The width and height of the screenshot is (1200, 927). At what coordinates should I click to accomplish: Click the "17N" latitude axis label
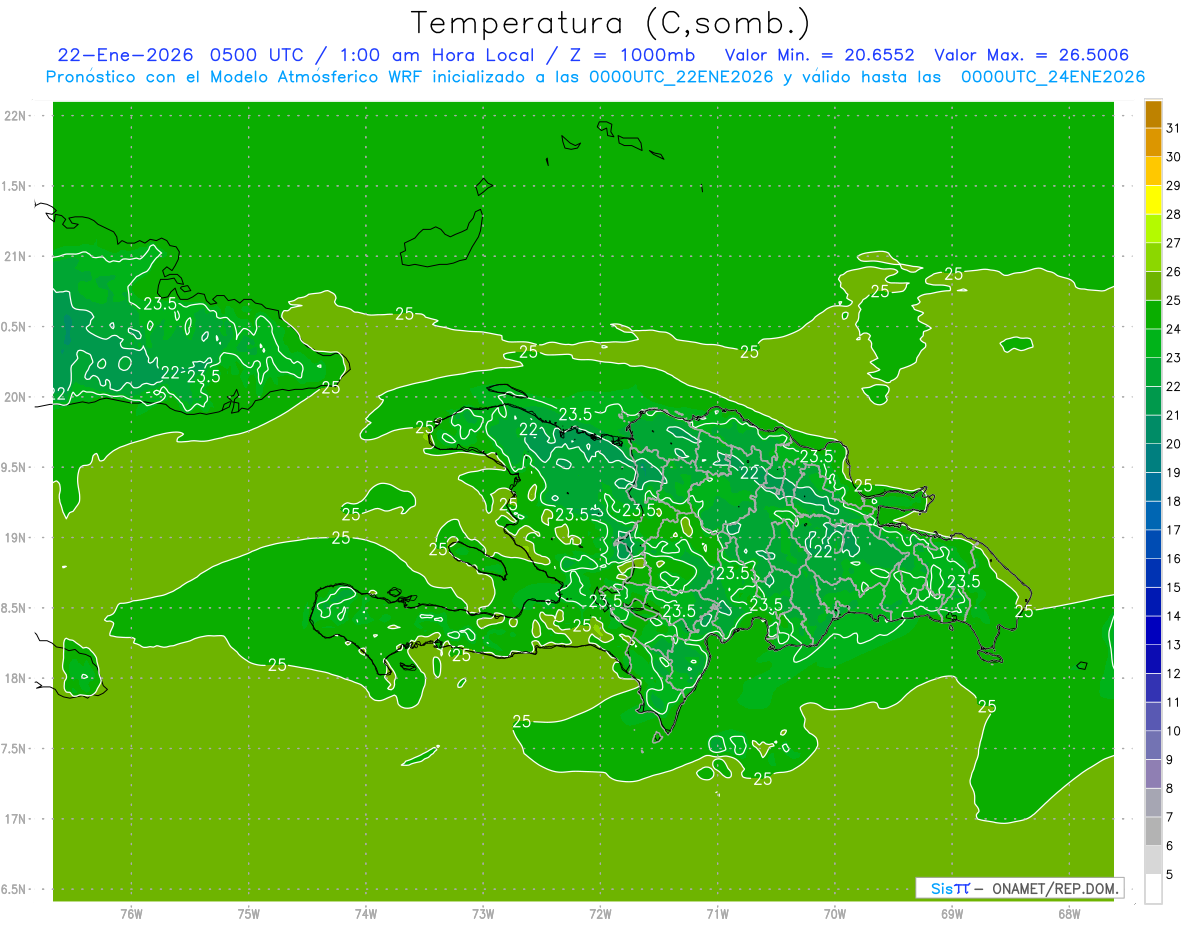(x=17, y=819)
